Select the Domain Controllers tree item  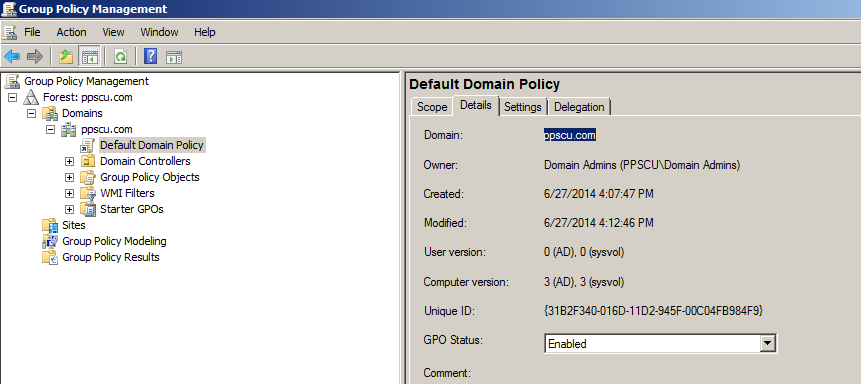(145, 161)
